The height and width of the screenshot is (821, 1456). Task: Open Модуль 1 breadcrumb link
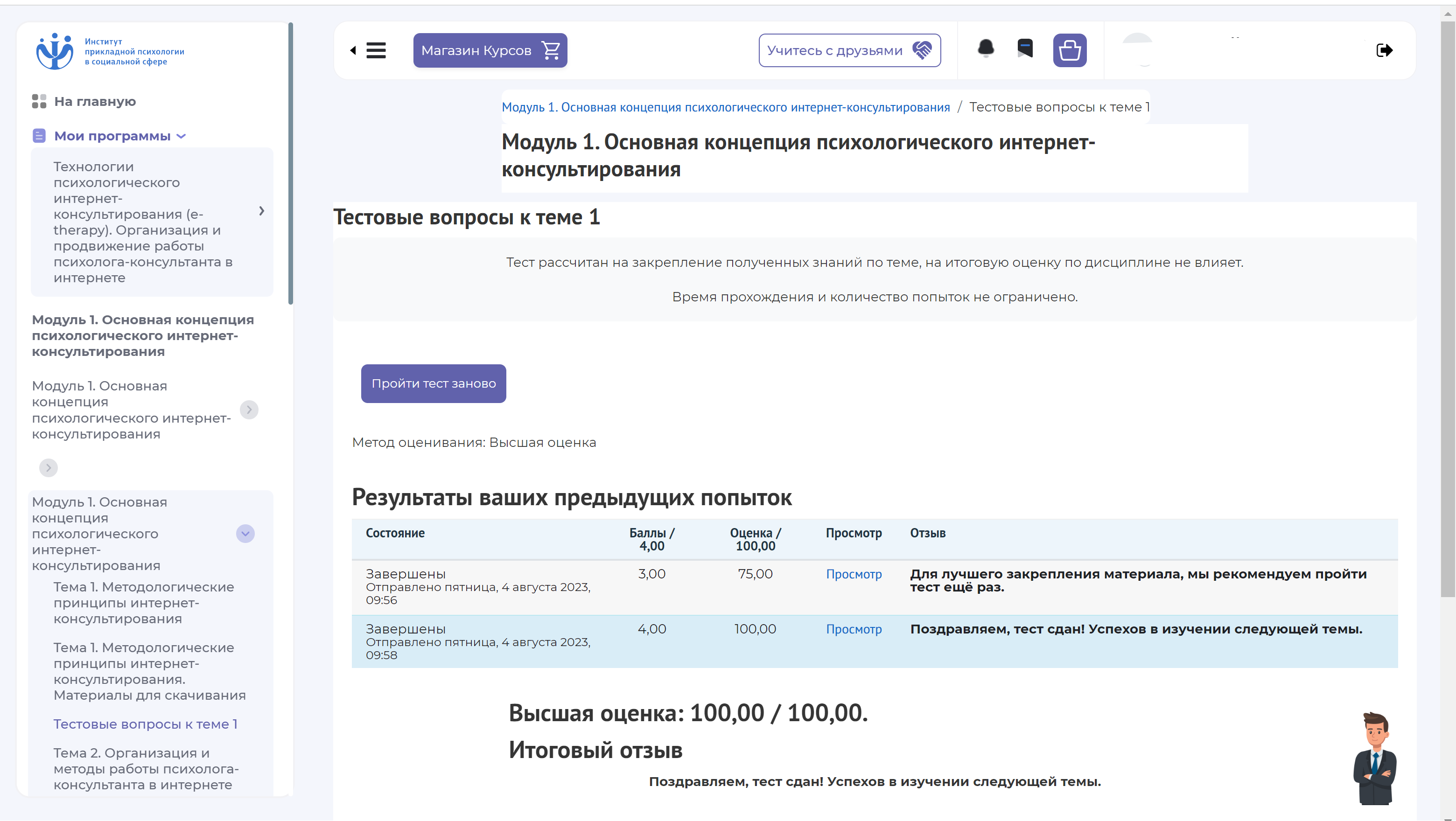pos(726,107)
